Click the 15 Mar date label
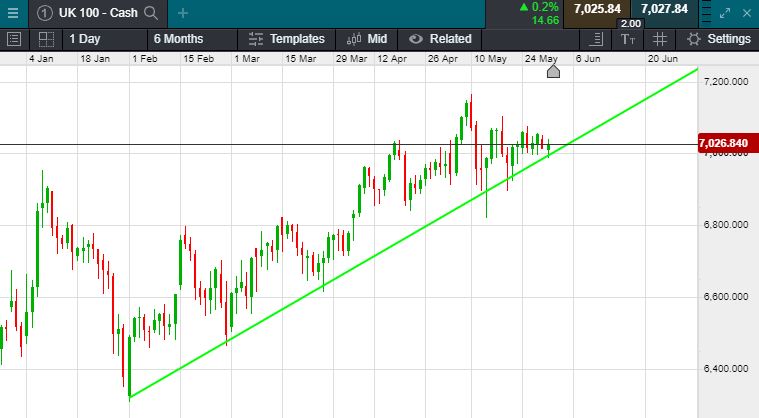This screenshot has width=759, height=418. click(301, 59)
